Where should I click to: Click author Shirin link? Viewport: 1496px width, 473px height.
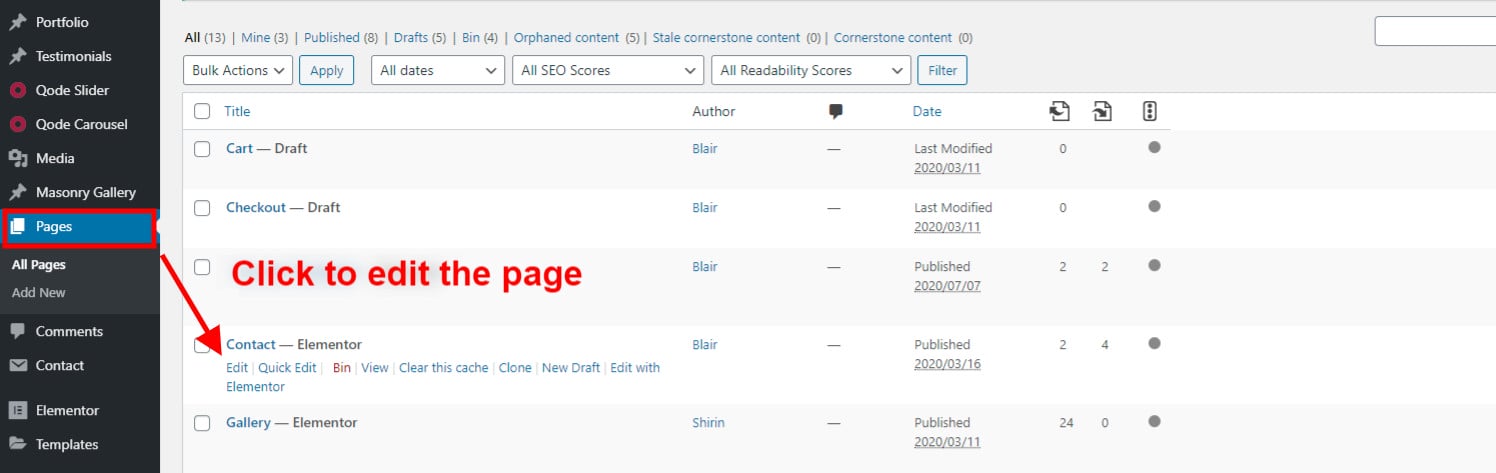click(708, 422)
